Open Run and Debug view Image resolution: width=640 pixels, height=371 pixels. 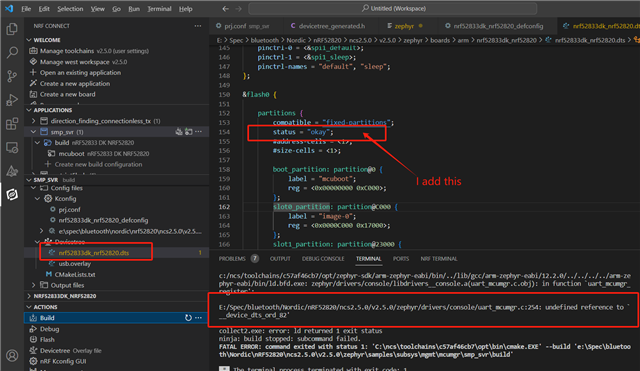point(12,100)
